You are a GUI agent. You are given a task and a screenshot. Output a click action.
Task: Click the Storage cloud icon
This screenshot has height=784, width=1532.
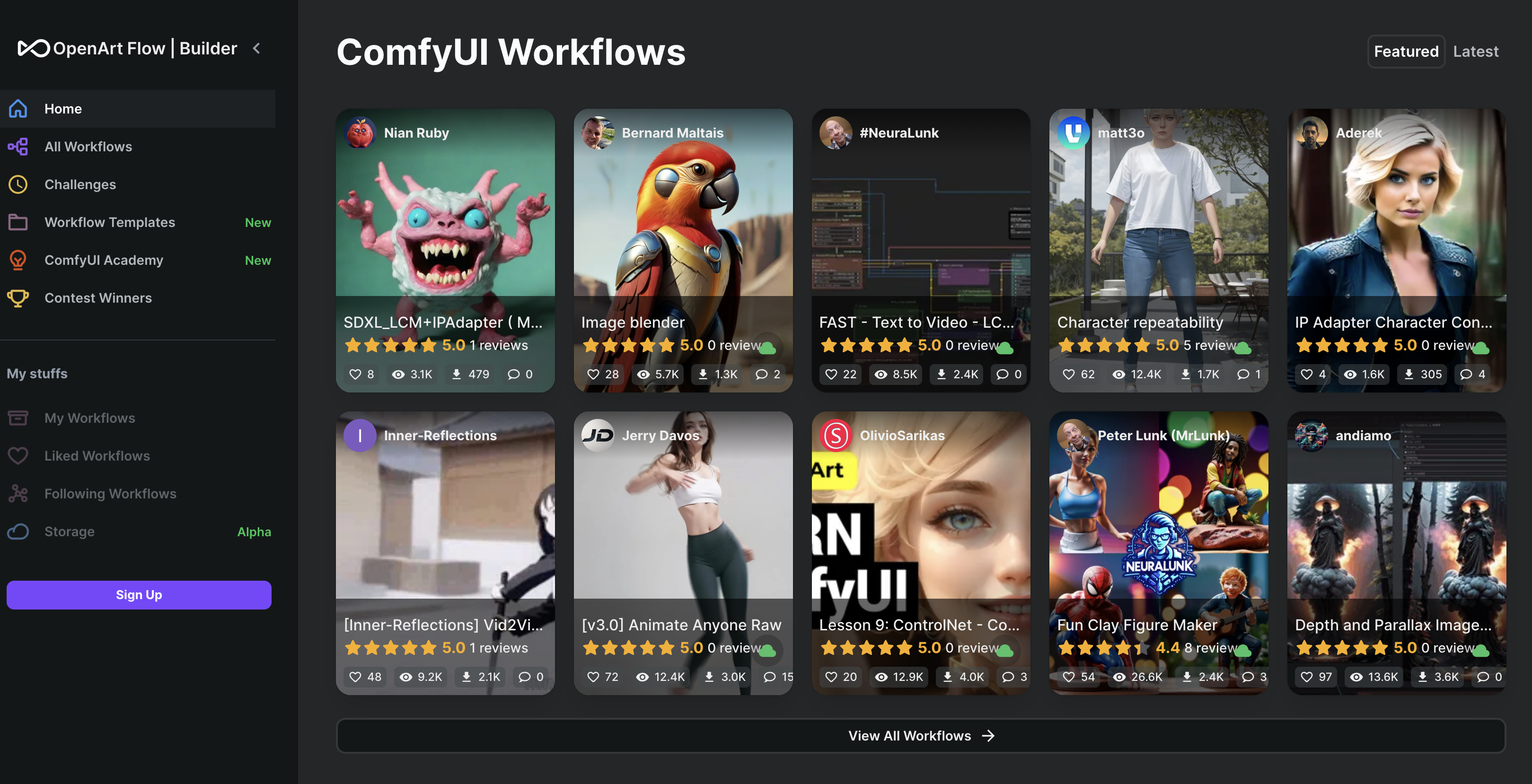tap(18, 531)
